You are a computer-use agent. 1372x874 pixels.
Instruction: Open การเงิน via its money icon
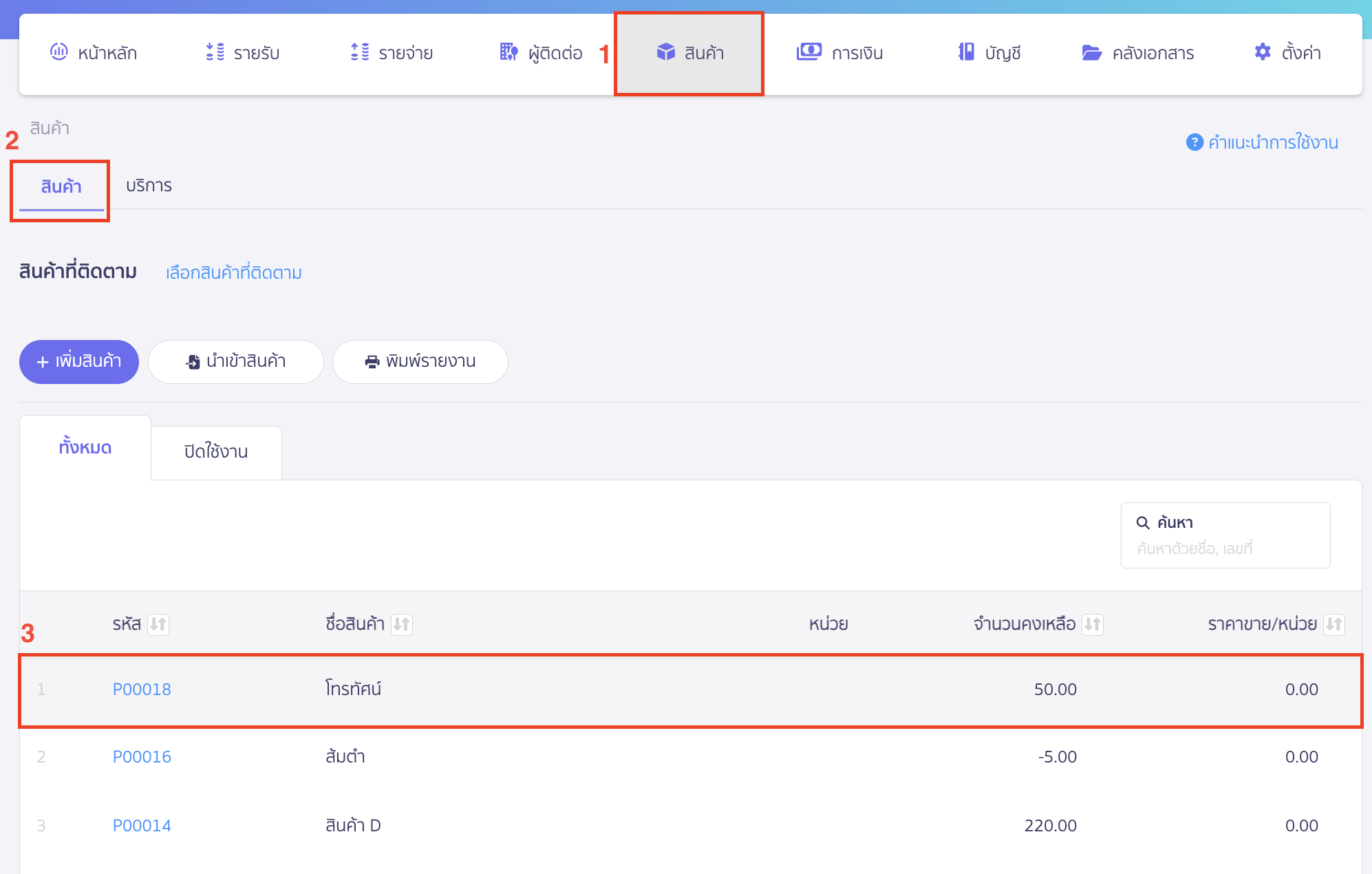click(808, 52)
